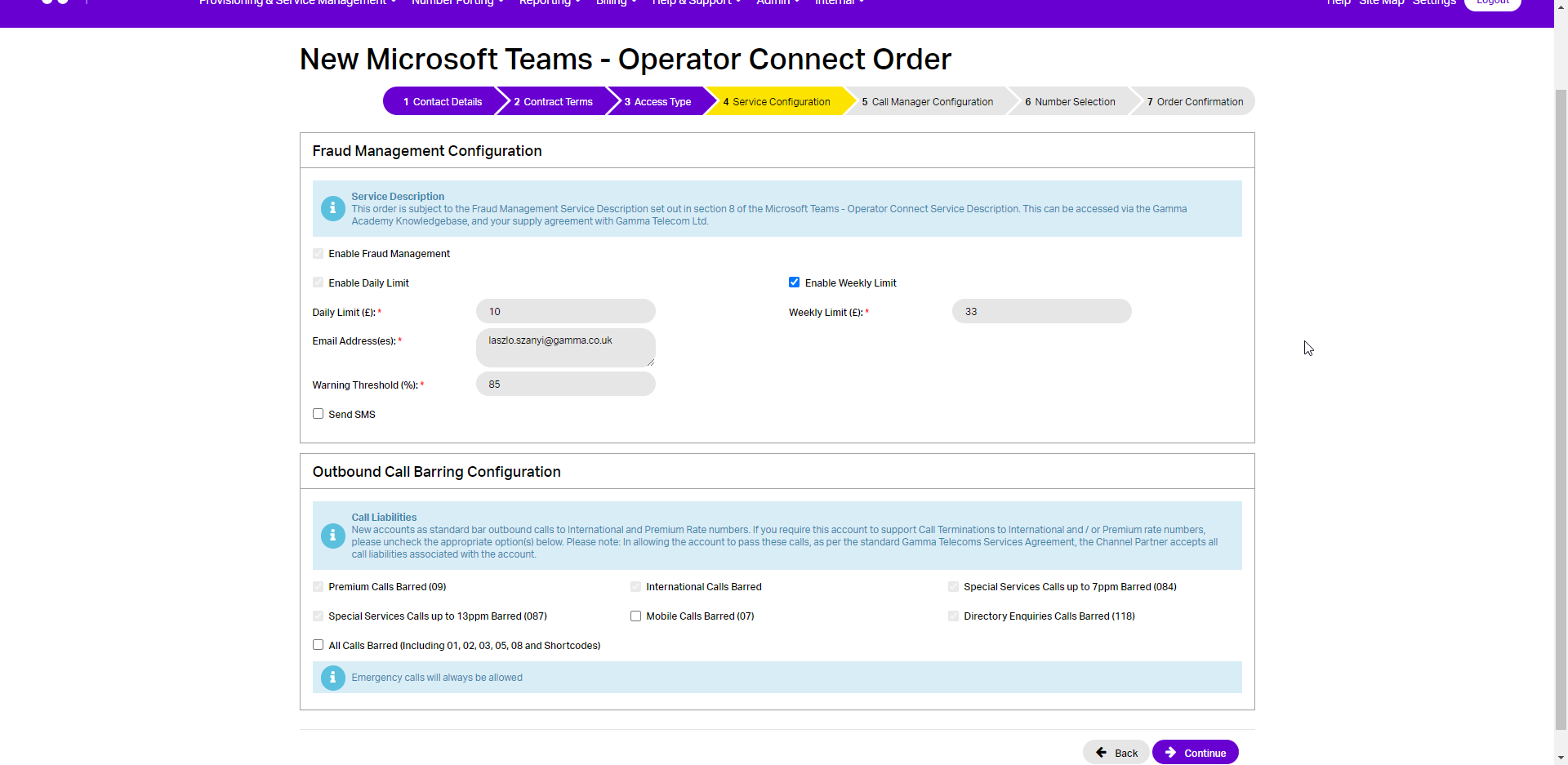
Task: Toggle Premium Calls Barred (09) checkbox
Action: point(318,586)
